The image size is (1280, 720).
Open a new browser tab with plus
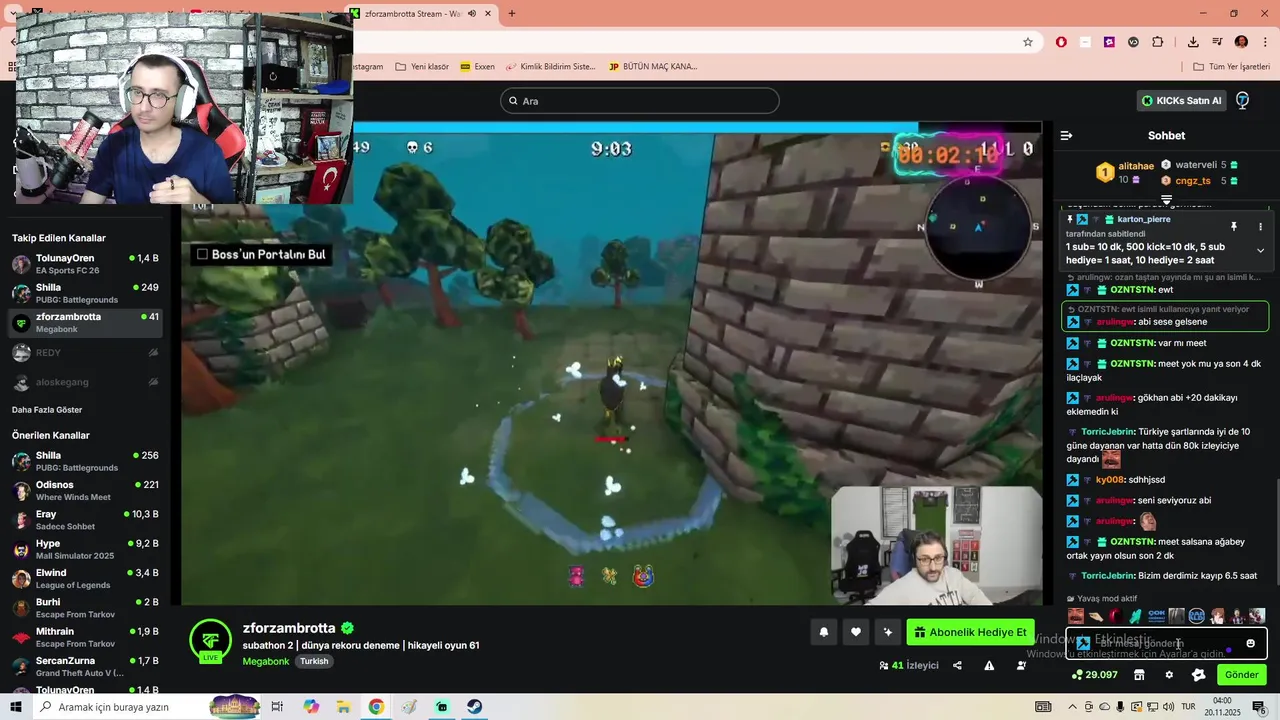point(512,13)
